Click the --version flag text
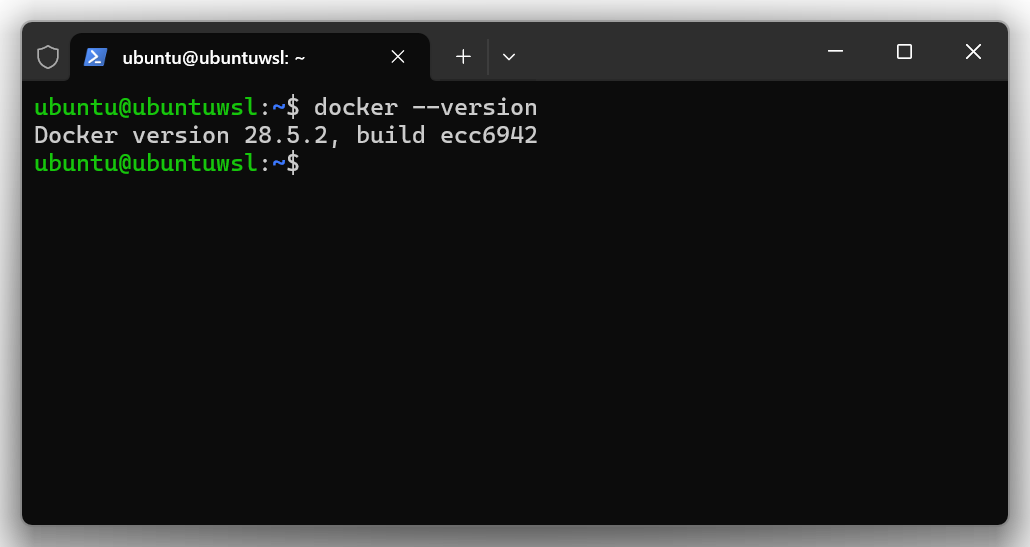 (475, 107)
